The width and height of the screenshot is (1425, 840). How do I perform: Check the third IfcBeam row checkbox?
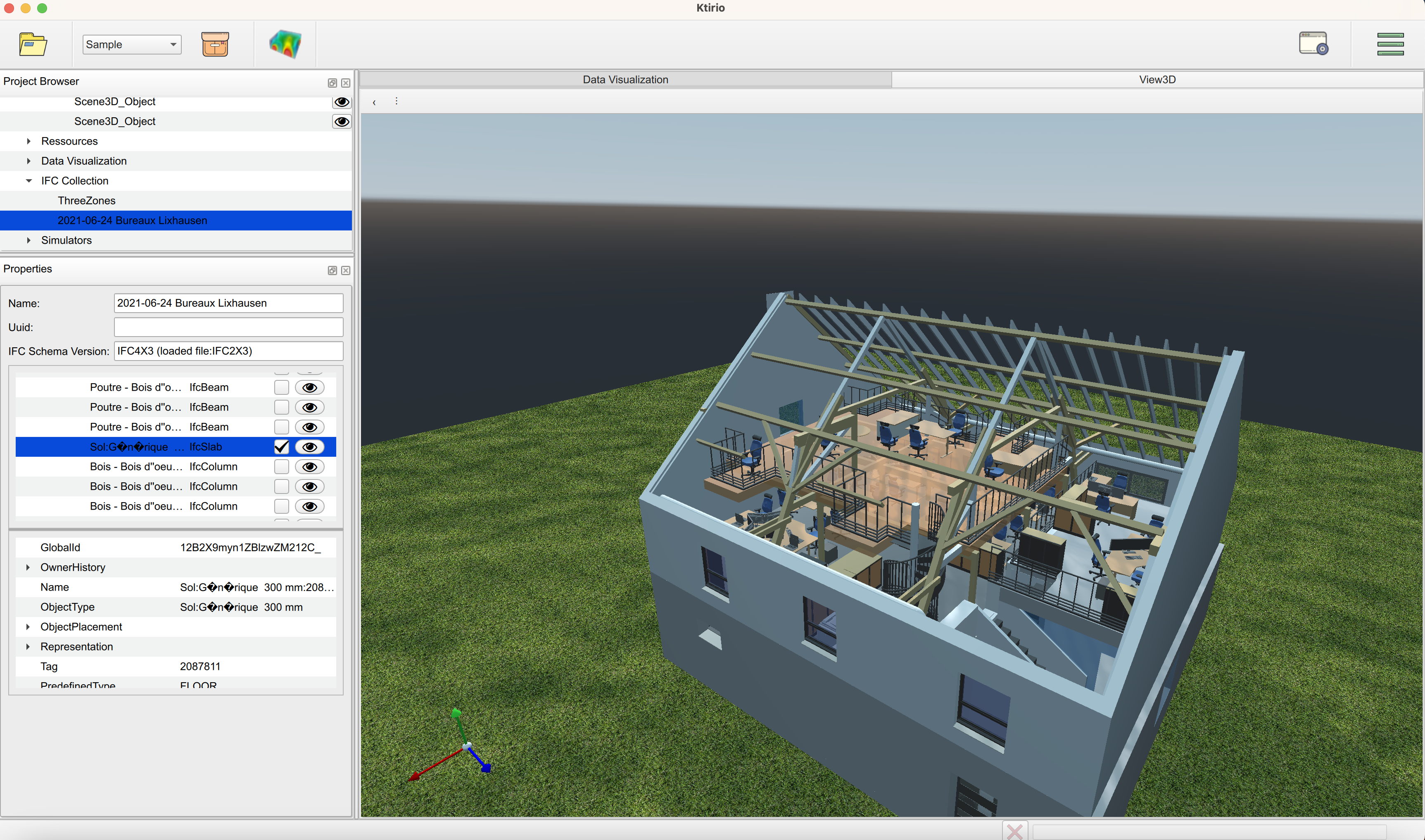281,427
